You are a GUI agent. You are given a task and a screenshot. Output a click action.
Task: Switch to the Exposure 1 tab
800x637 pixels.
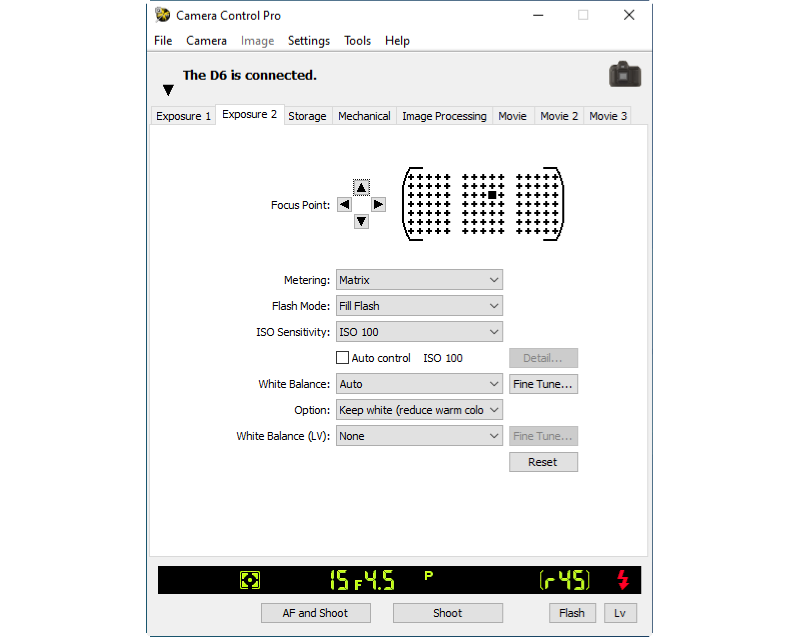[183, 116]
